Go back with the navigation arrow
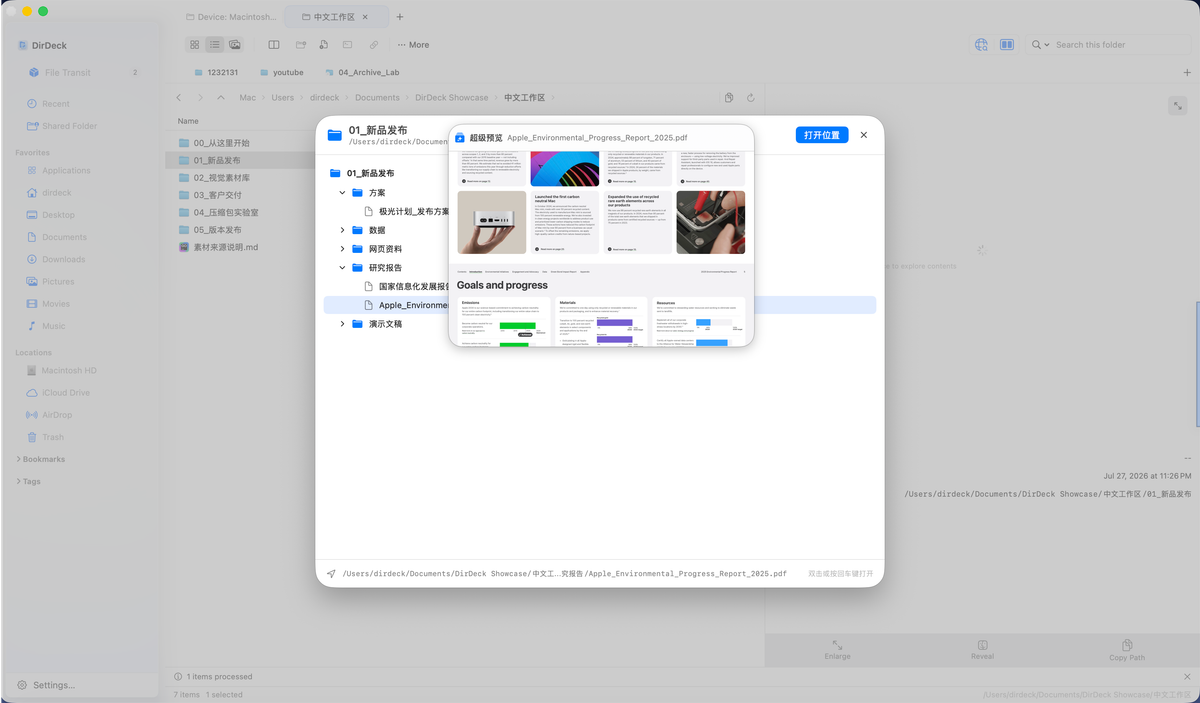Image resolution: width=1200 pixels, height=703 pixels. (179, 98)
